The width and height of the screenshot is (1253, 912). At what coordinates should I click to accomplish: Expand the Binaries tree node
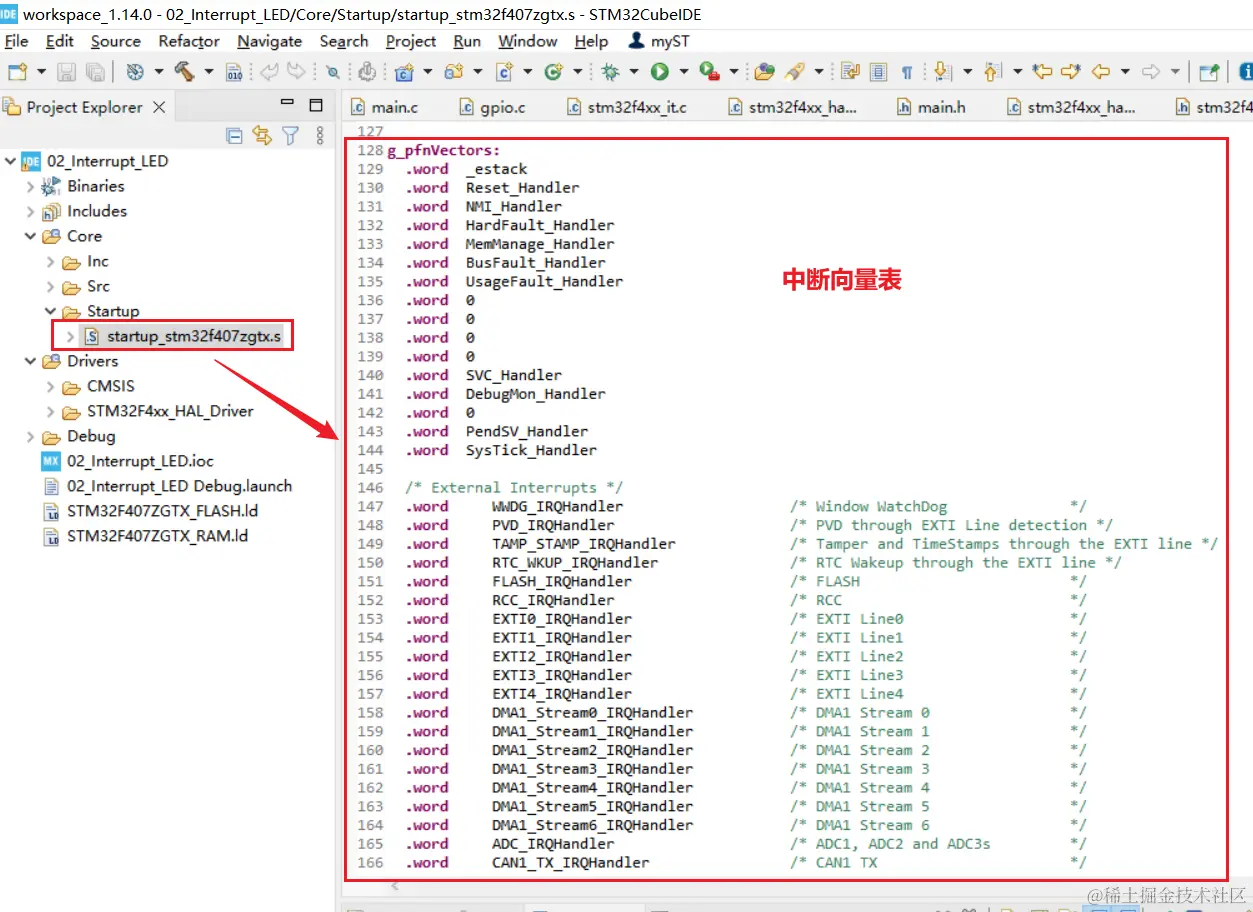[x=30, y=186]
